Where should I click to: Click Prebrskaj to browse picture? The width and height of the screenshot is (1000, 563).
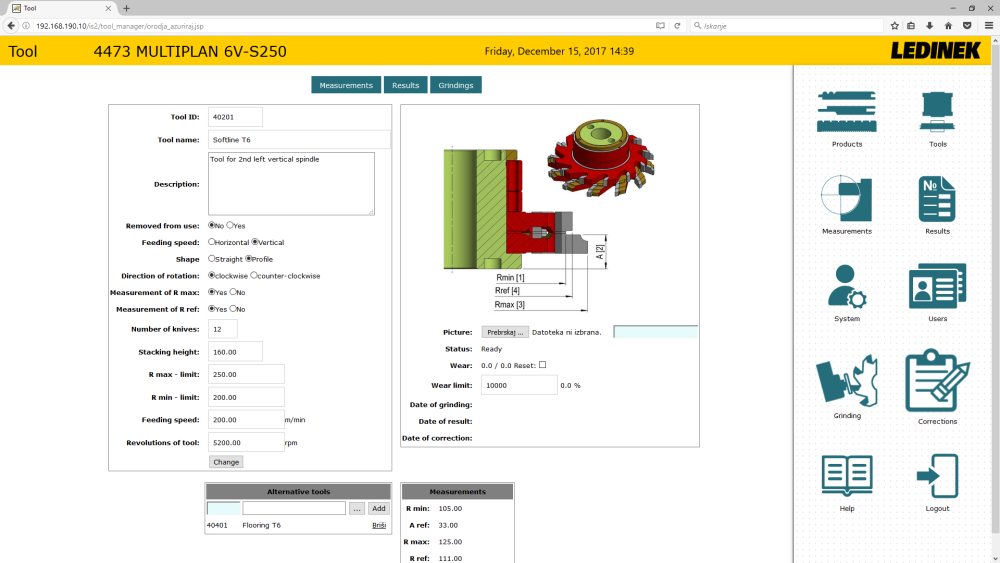505,332
